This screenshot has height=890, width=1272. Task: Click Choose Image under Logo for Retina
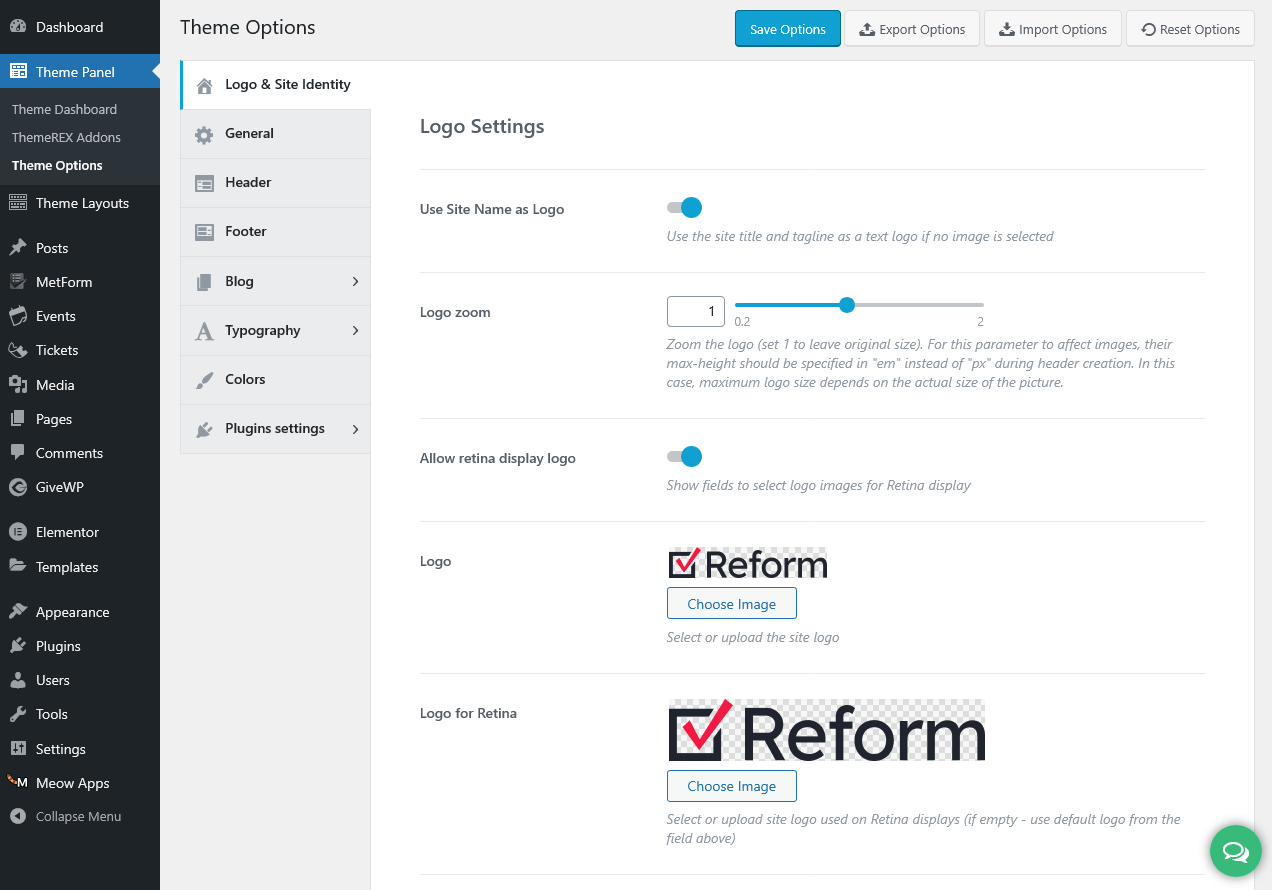(732, 786)
